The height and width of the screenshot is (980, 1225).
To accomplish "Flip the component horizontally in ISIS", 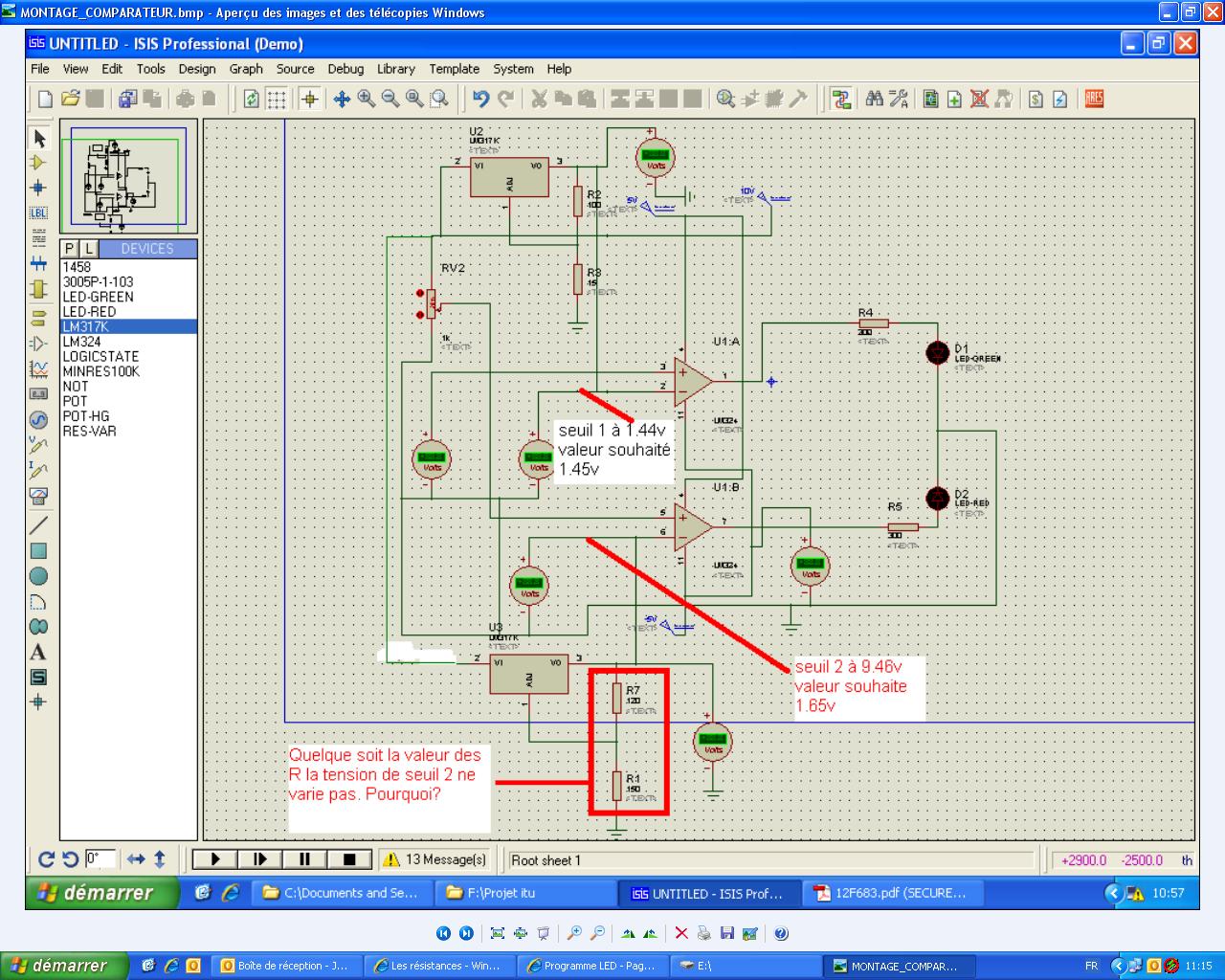I will tap(136, 859).
